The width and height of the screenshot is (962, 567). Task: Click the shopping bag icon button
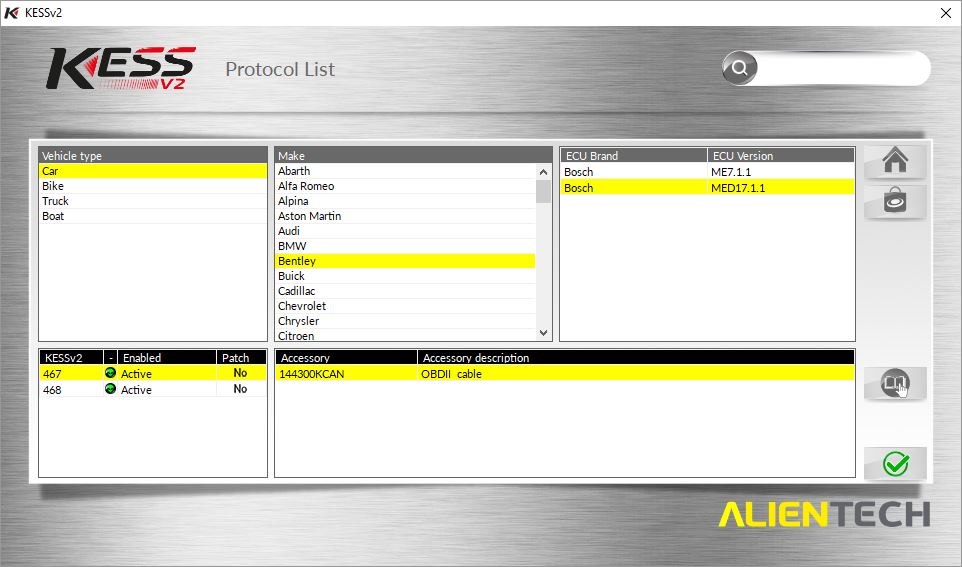[894, 201]
